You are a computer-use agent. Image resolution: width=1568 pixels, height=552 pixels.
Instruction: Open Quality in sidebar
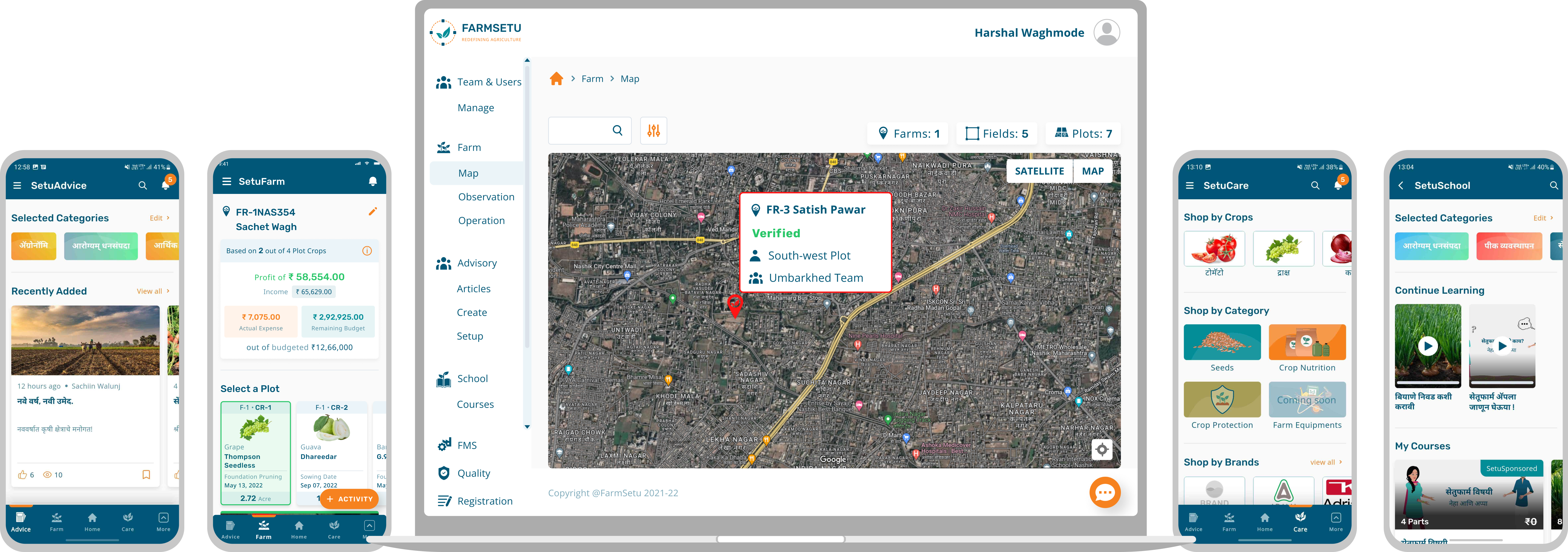tap(464, 473)
